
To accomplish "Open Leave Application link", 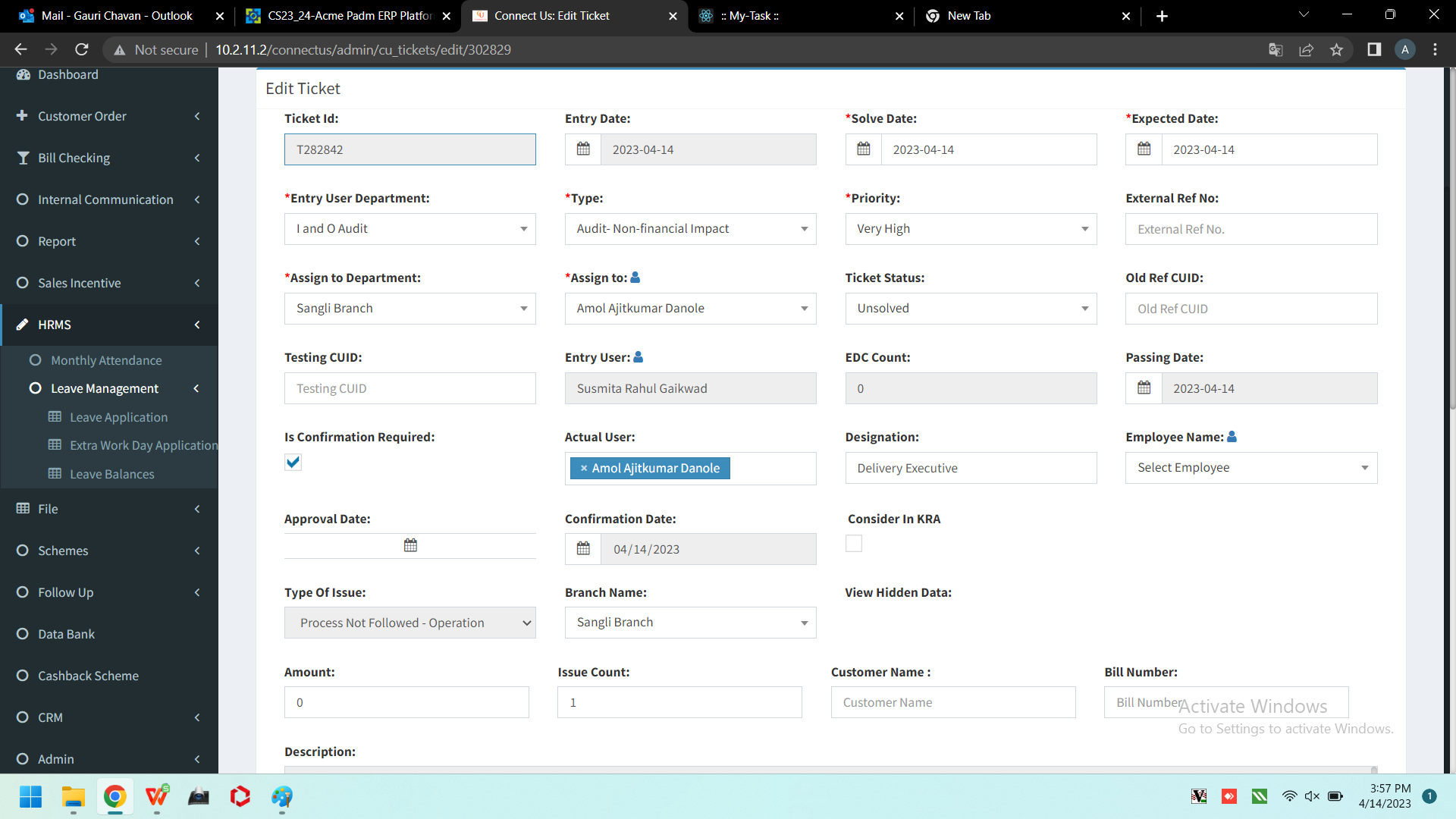I will pyautogui.click(x=118, y=417).
